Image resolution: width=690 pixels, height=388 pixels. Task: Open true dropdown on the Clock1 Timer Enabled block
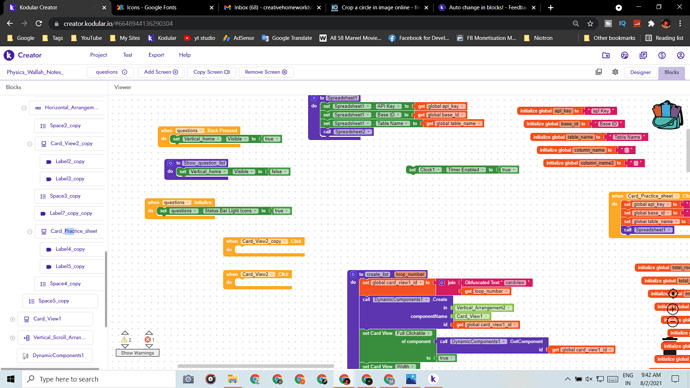(x=508, y=170)
